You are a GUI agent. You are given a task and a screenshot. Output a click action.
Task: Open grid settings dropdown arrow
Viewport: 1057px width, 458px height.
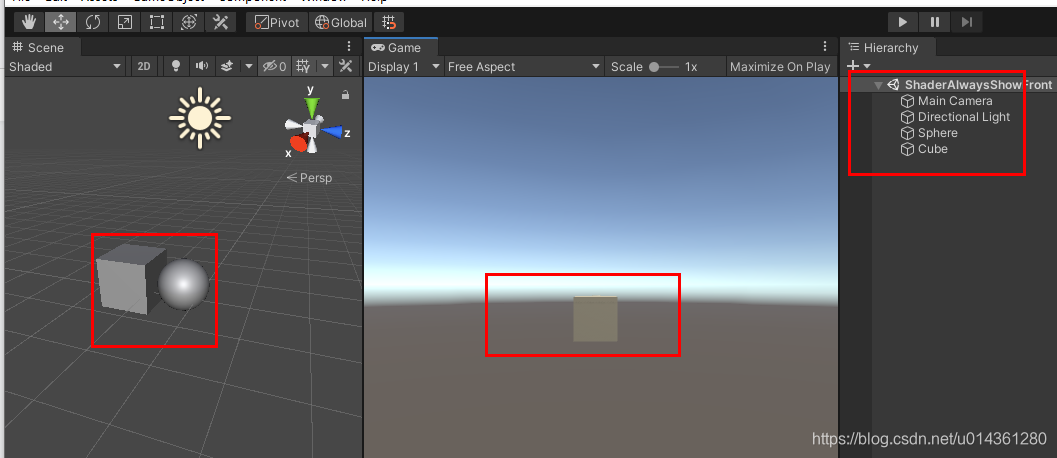pyautogui.click(x=325, y=66)
